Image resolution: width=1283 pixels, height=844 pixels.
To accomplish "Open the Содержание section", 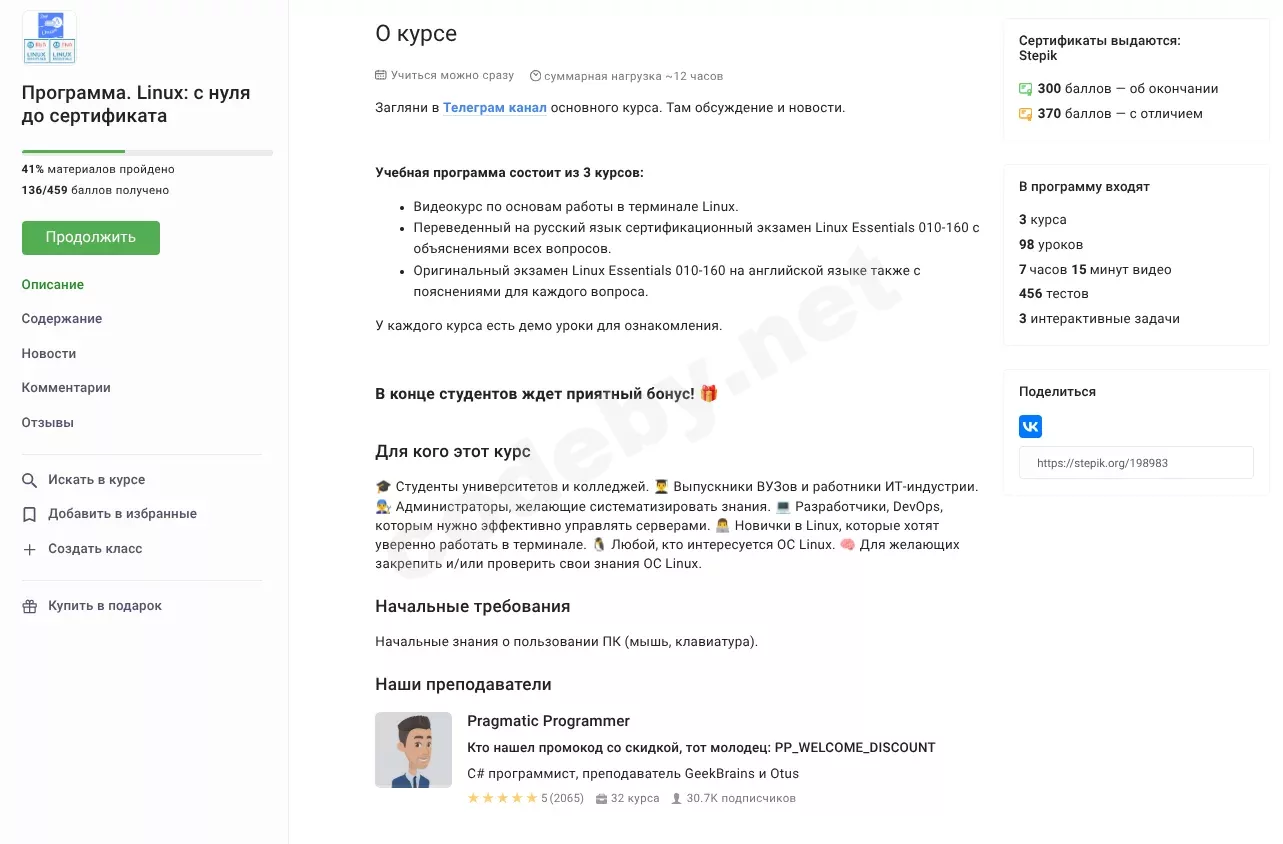I will click(x=62, y=319).
